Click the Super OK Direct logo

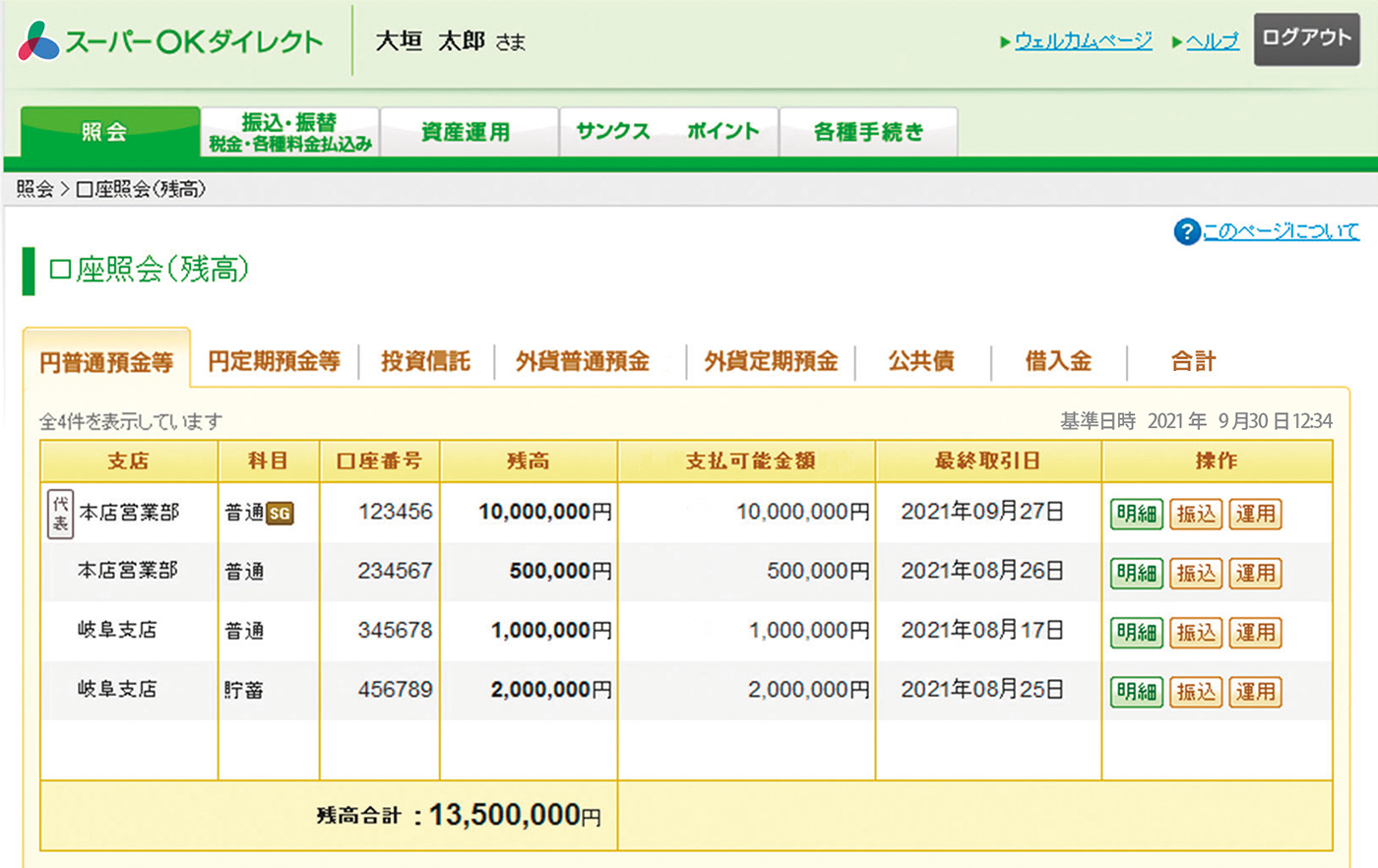[x=170, y=41]
